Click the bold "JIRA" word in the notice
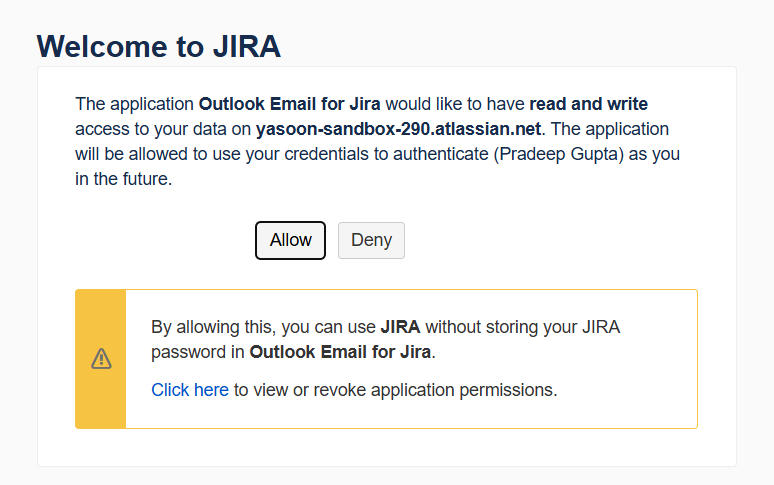Screen dimensions: 774x485 400,327
